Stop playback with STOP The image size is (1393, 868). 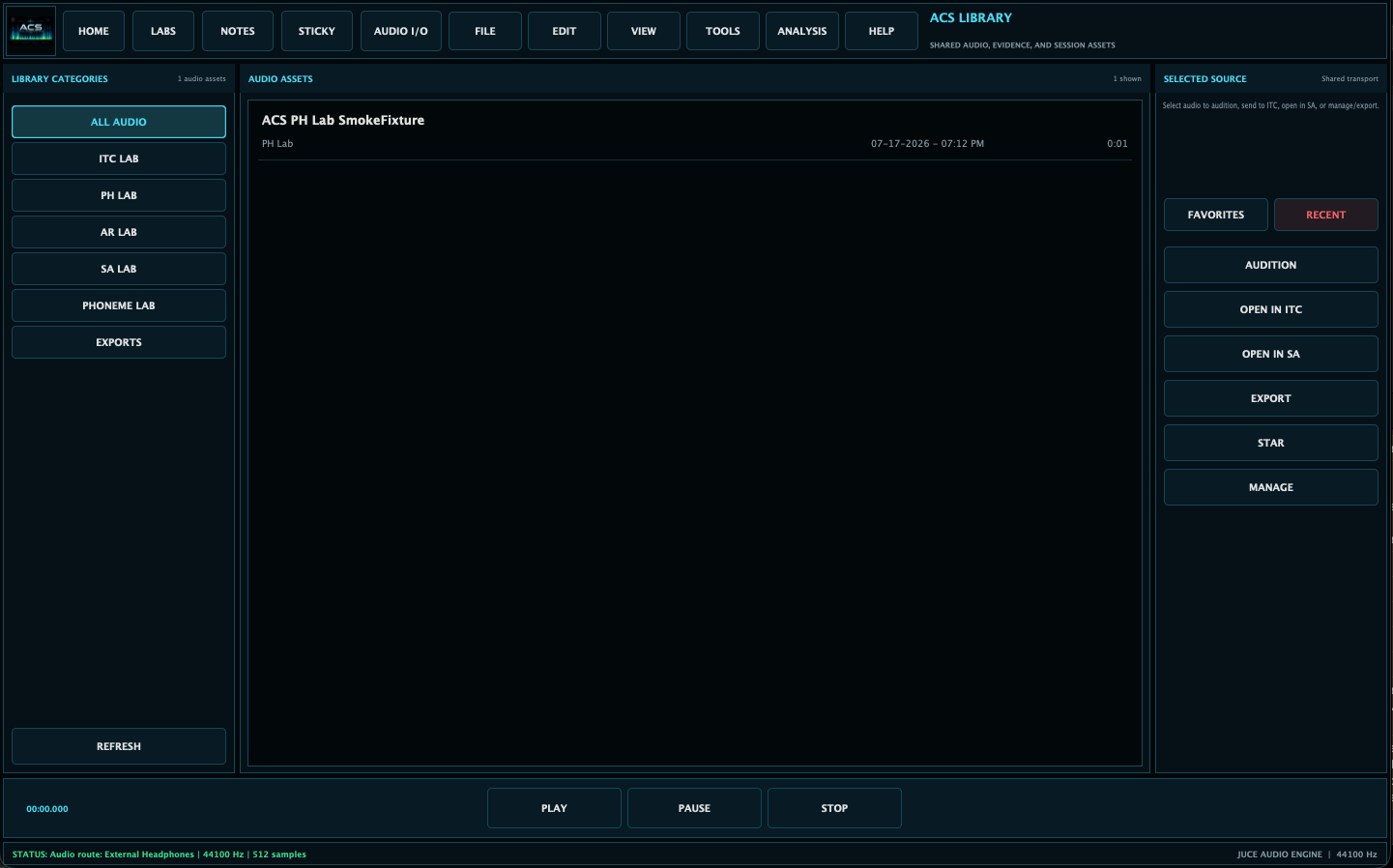click(x=834, y=808)
